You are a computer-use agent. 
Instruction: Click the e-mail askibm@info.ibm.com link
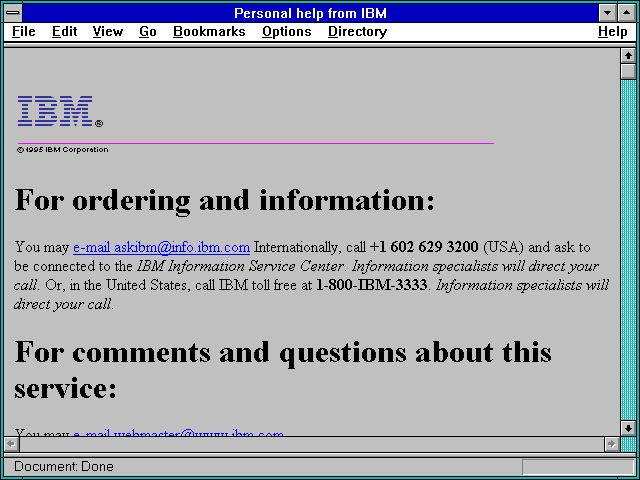pos(161,247)
